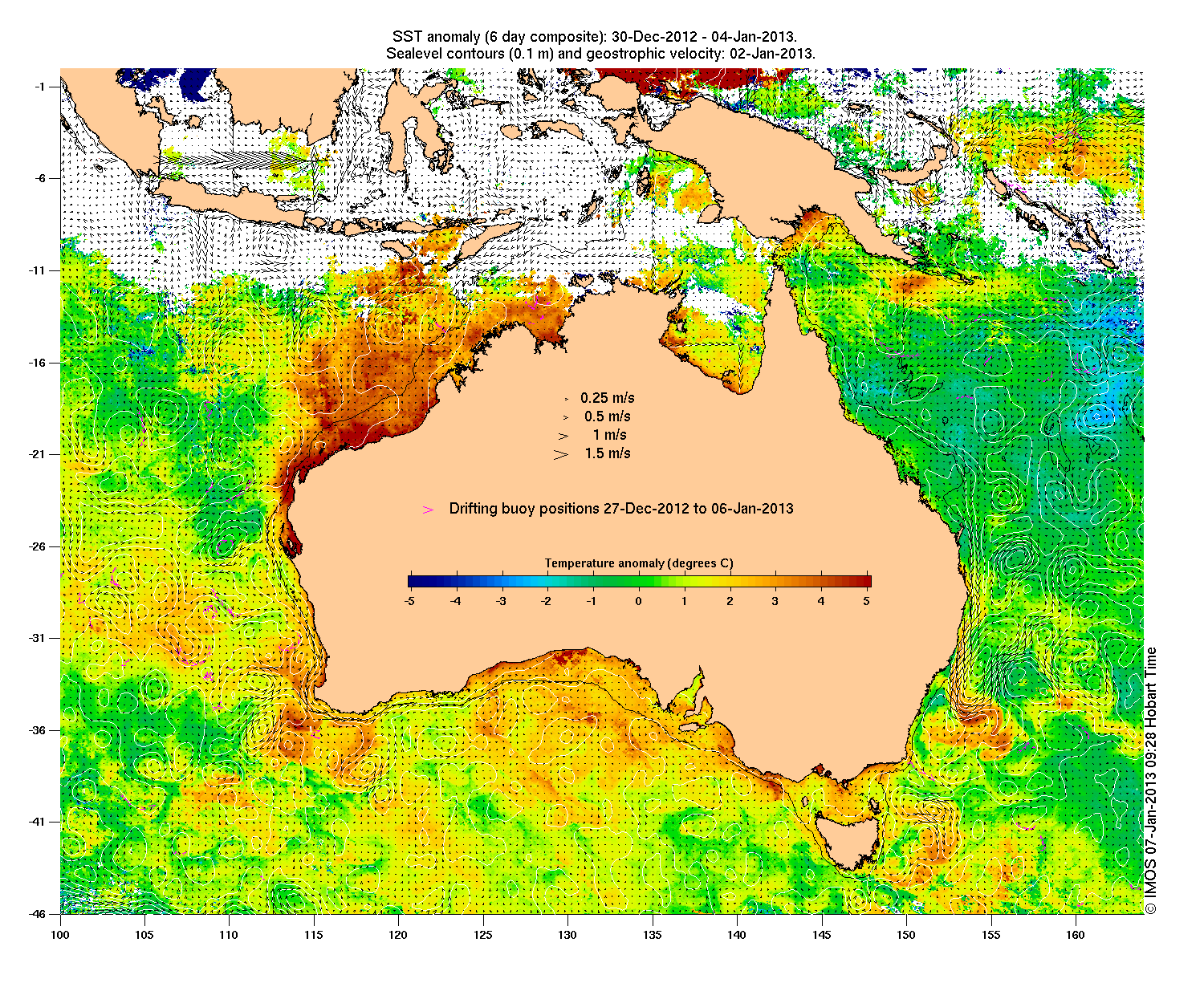The height and width of the screenshot is (983, 1204).
Task: Click the longitude axis label '150'
Action: point(906,935)
